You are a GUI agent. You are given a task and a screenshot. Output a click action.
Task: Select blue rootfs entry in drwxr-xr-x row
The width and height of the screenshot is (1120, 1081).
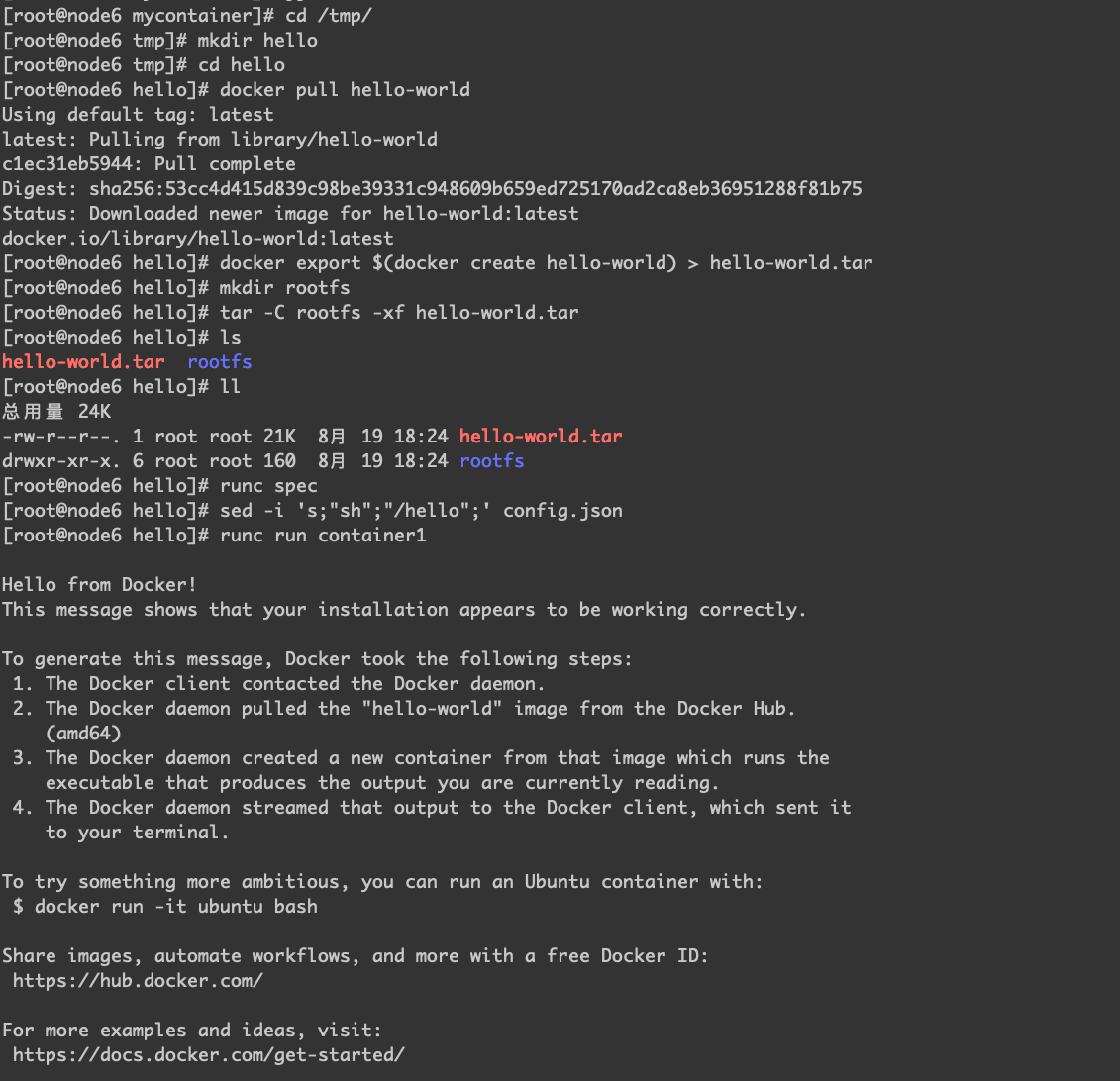pos(492,461)
